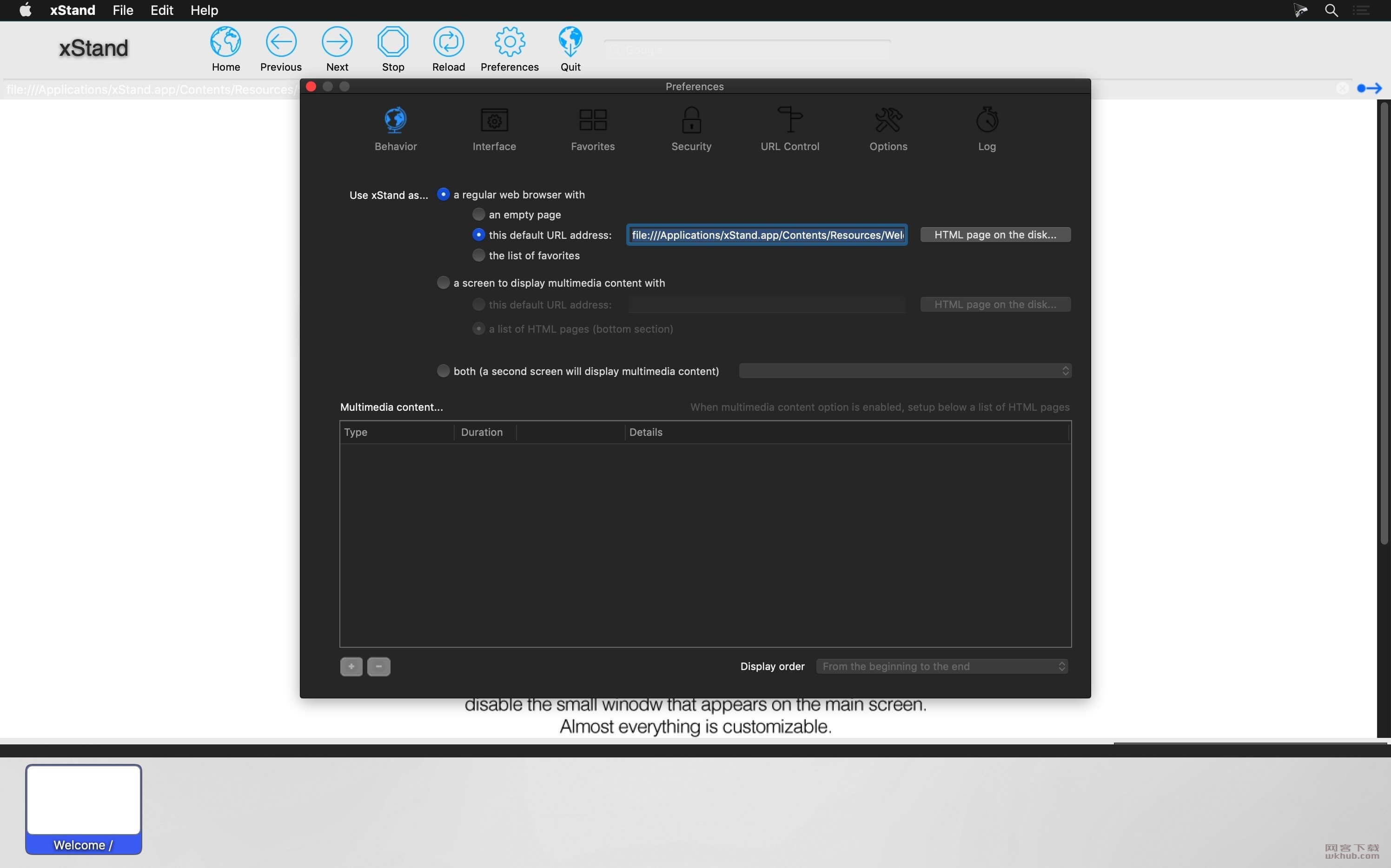The width and height of the screenshot is (1391, 868).
Task: Open Preferences via the gear toolbar icon
Action: pyautogui.click(x=510, y=42)
